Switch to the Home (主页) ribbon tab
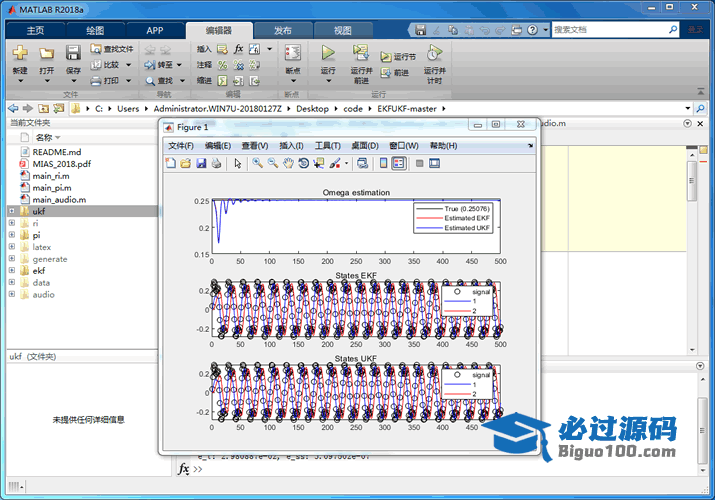 [x=35, y=31]
